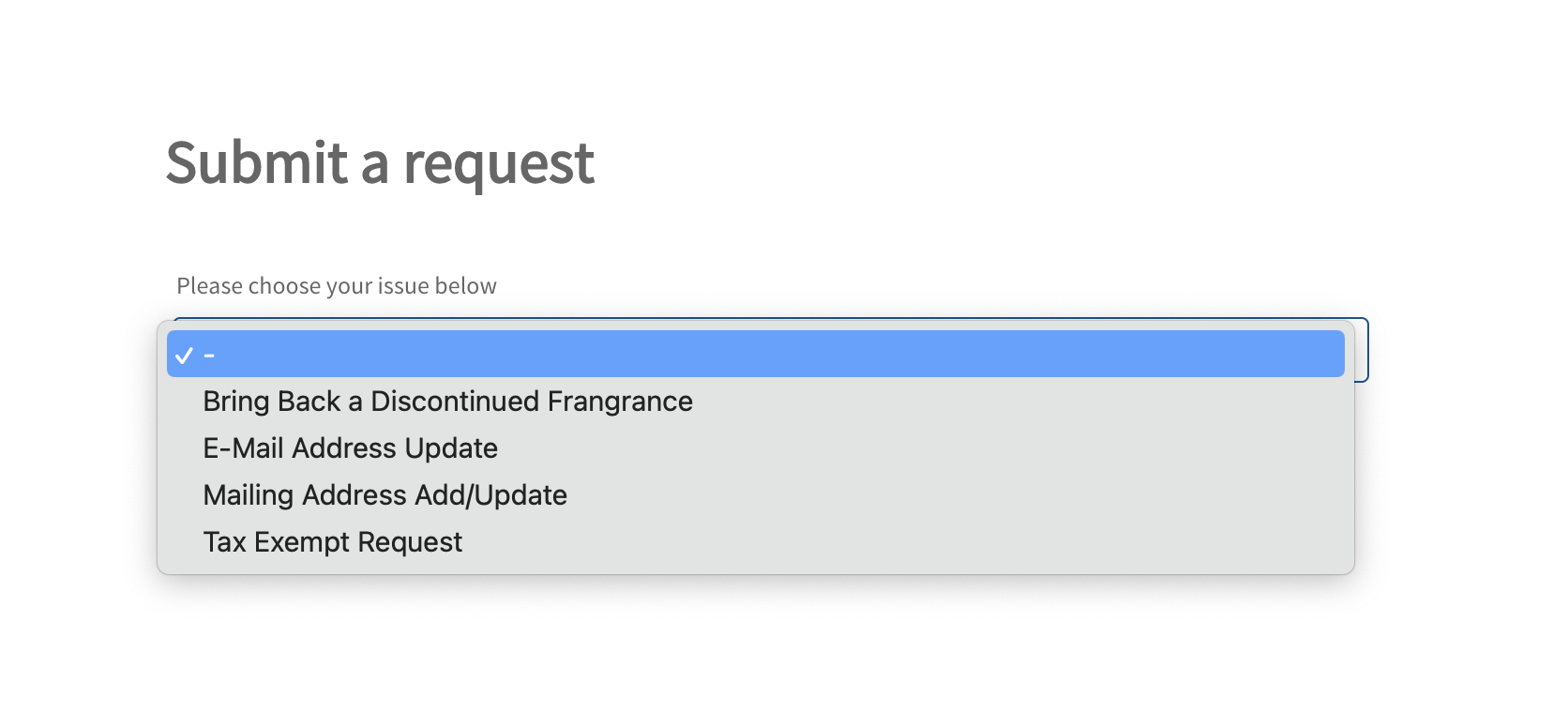
Task: Click the Submit a request heading
Action: (x=380, y=162)
